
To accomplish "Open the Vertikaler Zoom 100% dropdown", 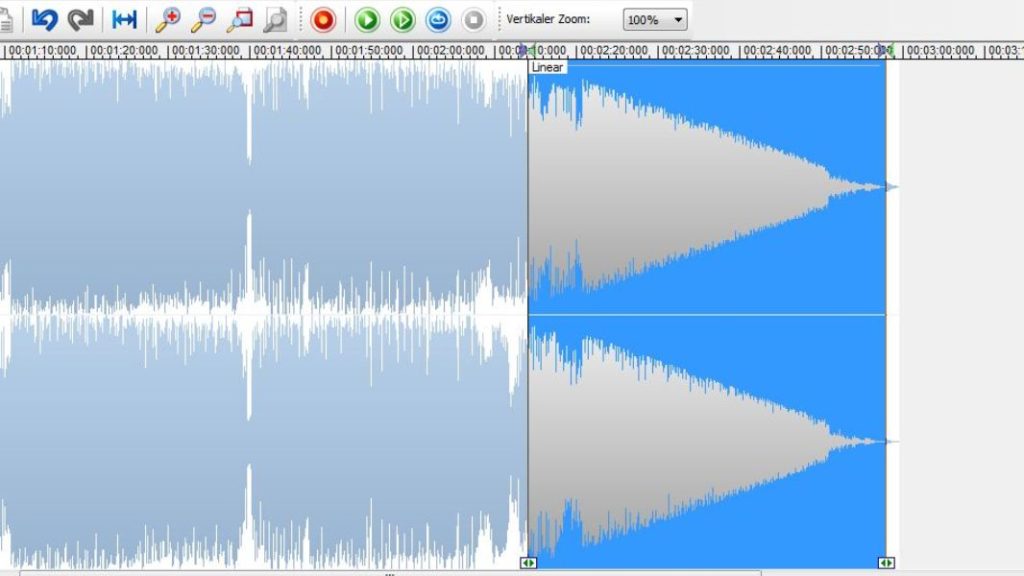I will (655, 20).
